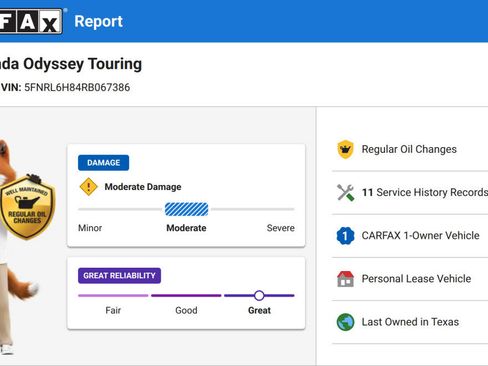Click the Fair reliability segment bar
488x366 pixels.
[x=113, y=295]
